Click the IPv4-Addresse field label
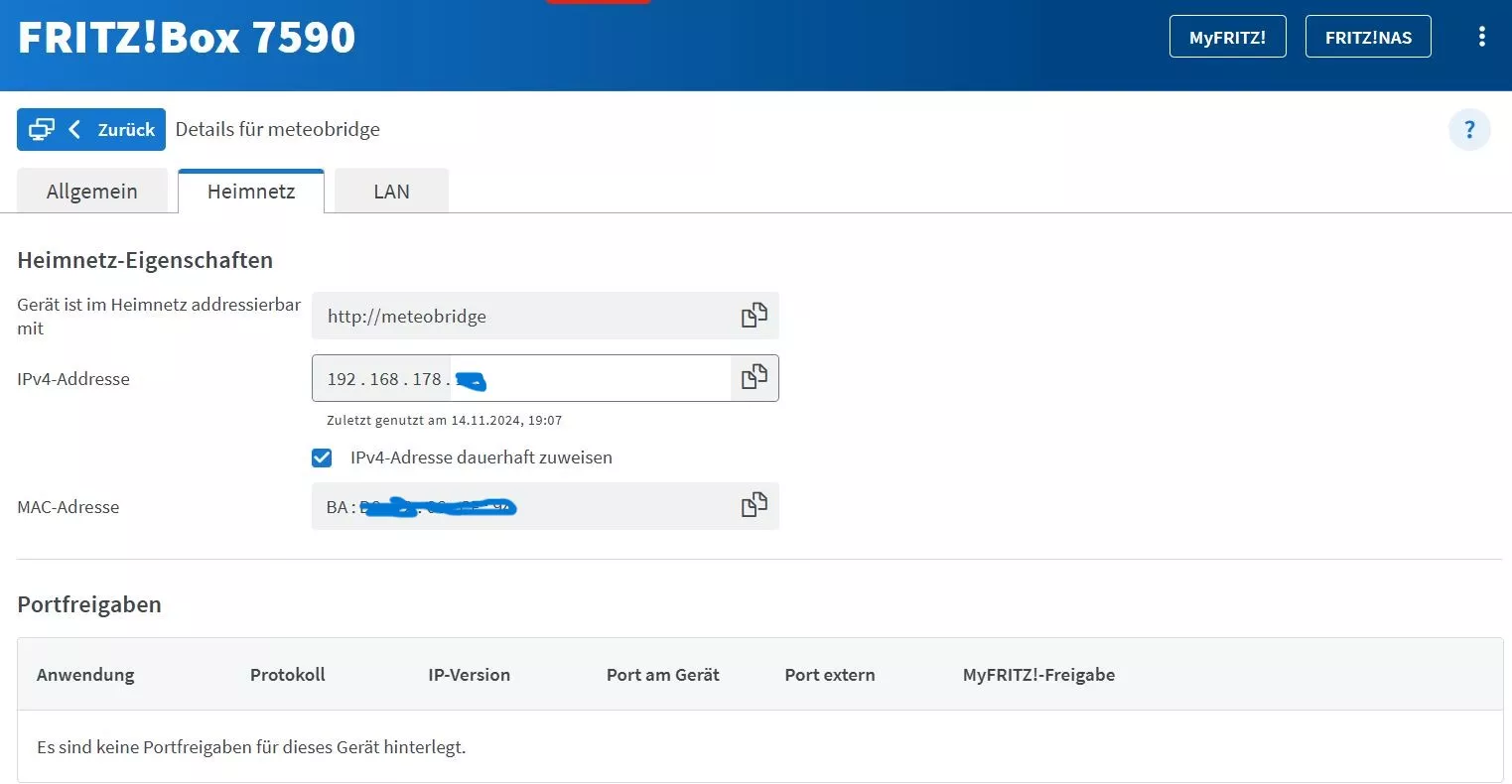 pos(73,378)
